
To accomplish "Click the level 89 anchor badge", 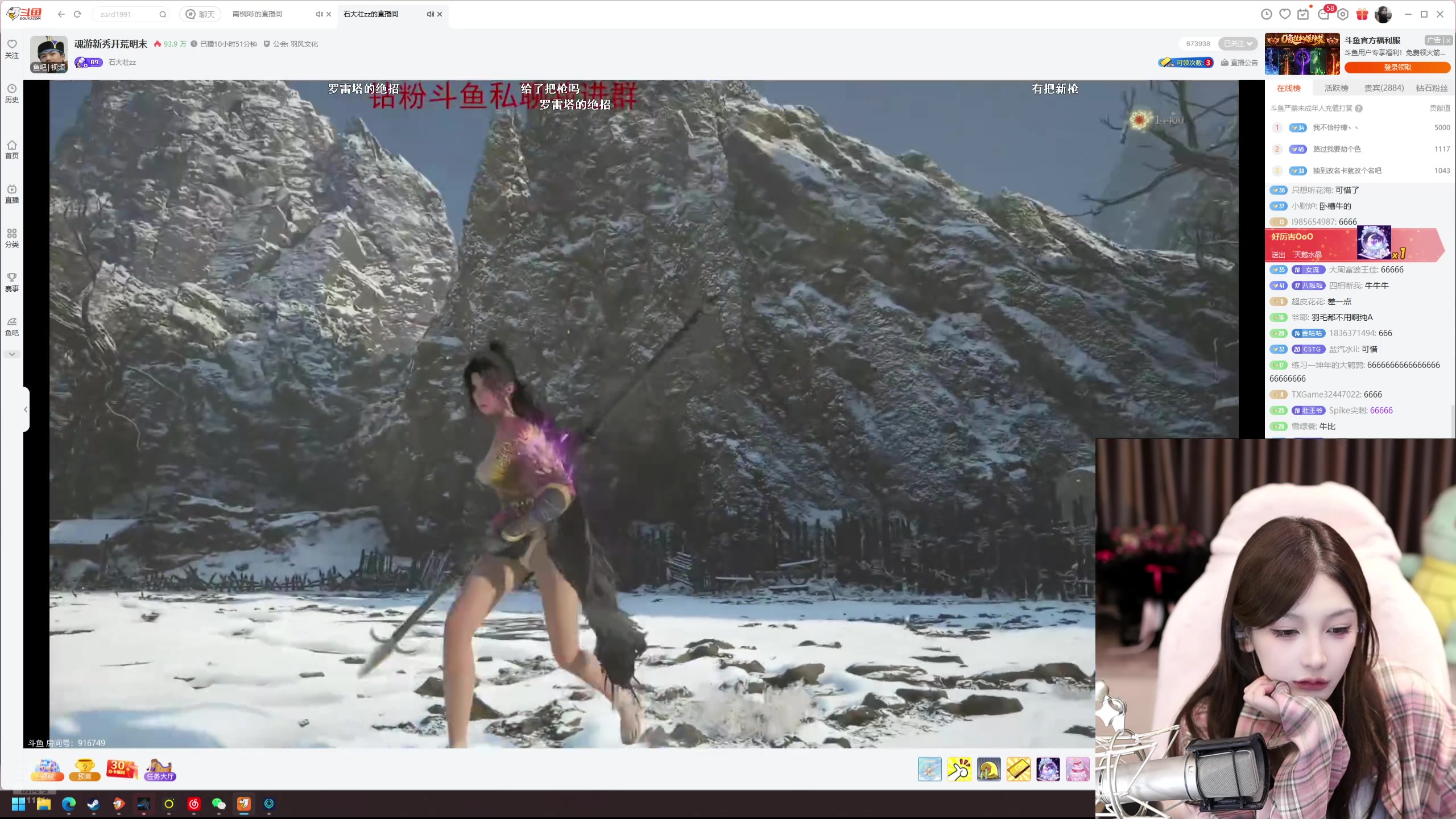I will (89, 63).
